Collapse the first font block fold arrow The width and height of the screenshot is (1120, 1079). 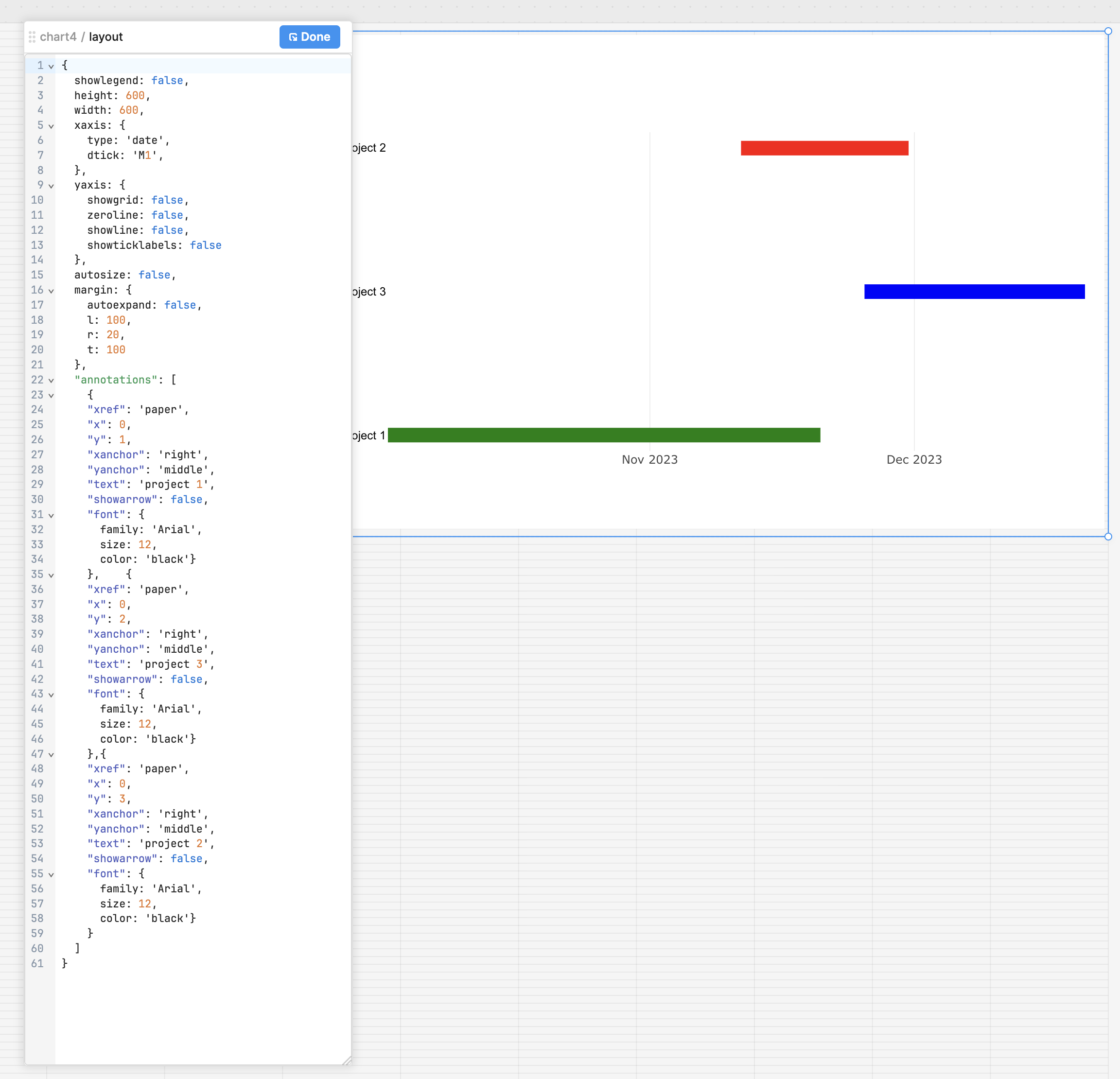coord(51,515)
